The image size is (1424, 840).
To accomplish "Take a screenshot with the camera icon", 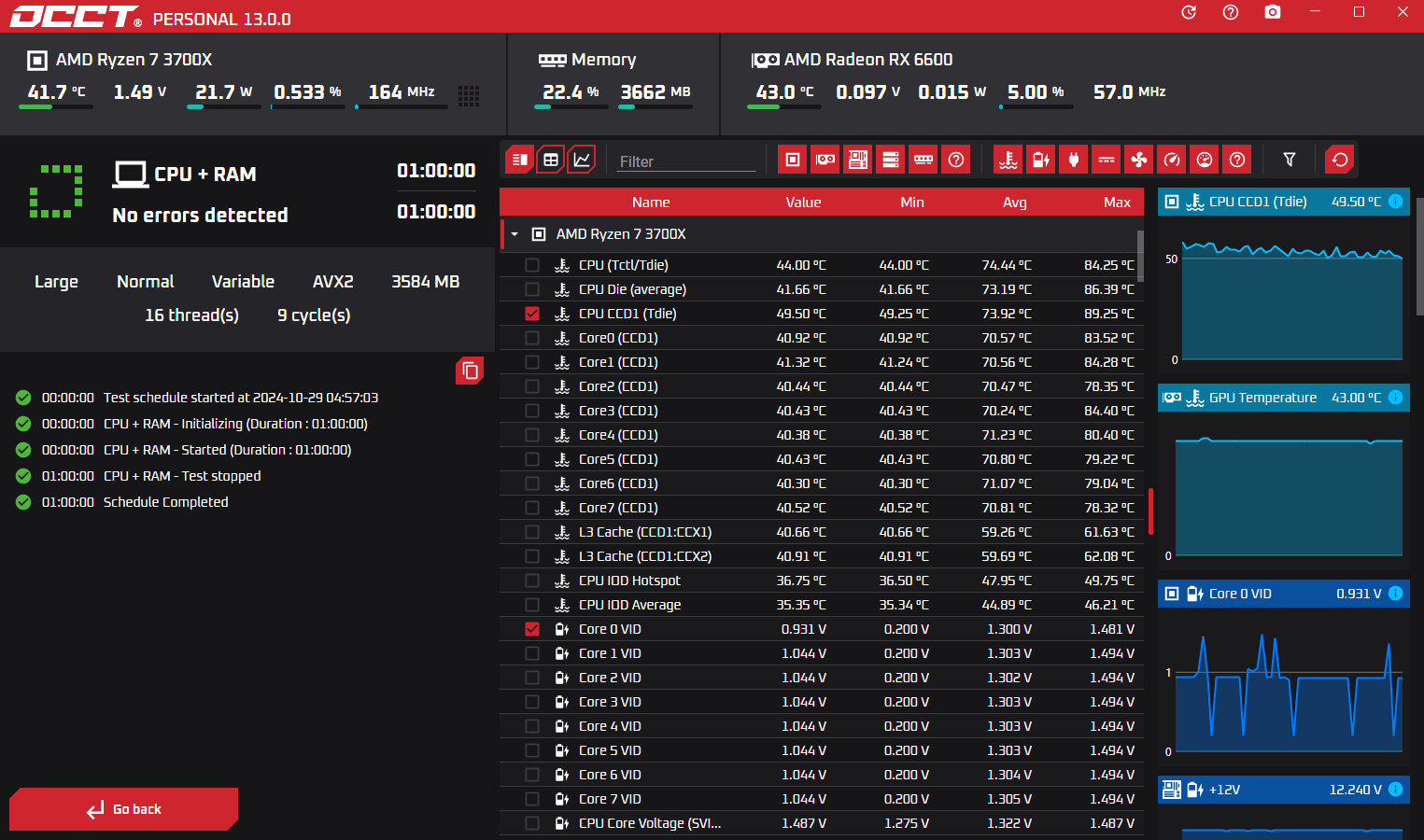I will click(1273, 12).
